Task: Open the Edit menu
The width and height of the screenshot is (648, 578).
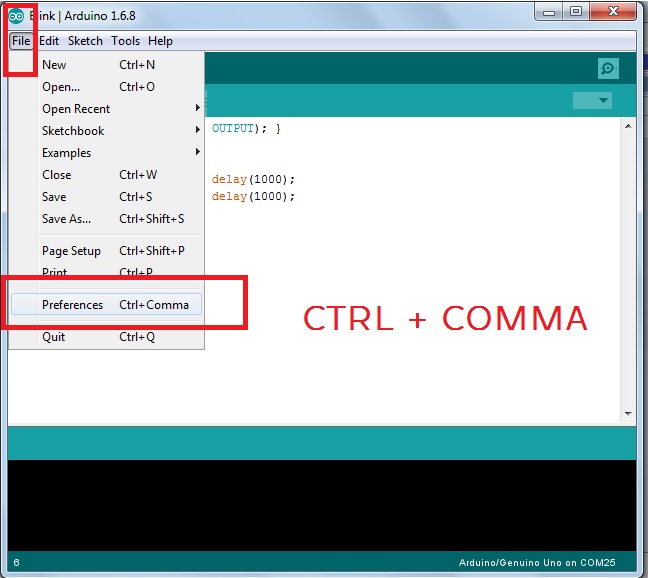Action: [x=49, y=41]
